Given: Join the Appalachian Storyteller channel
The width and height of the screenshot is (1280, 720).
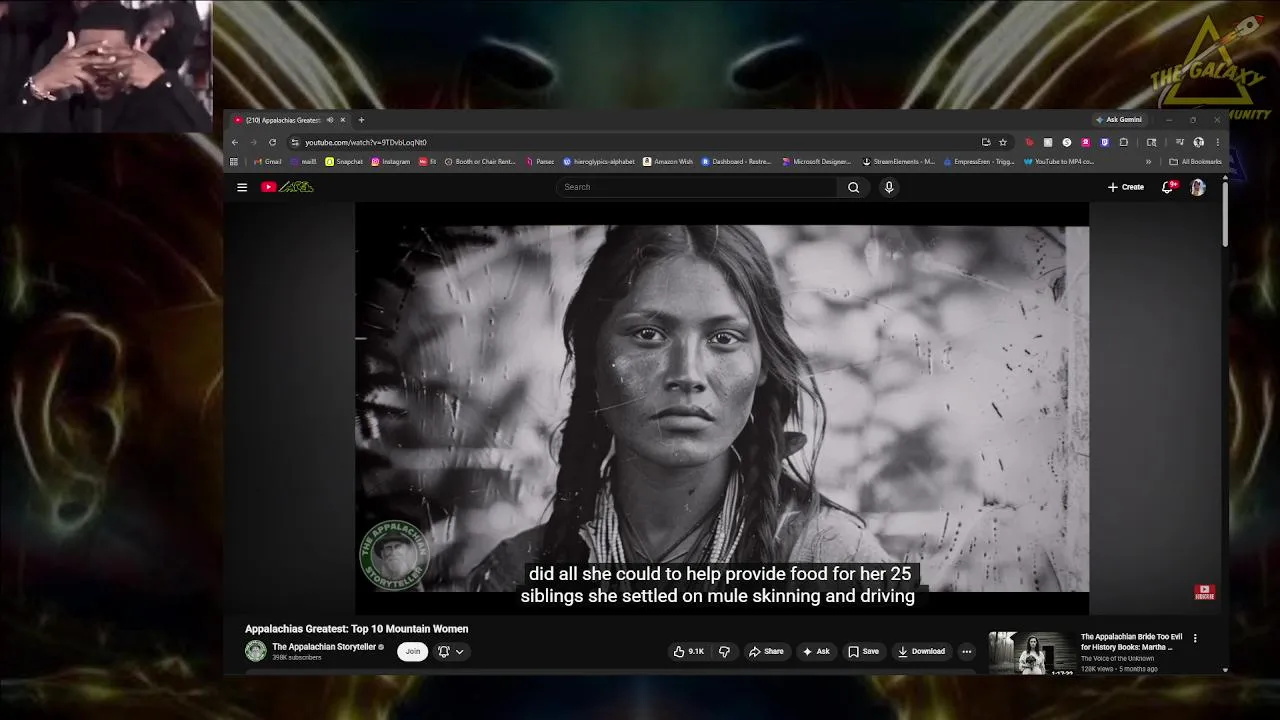Looking at the screenshot, I should tap(412, 651).
